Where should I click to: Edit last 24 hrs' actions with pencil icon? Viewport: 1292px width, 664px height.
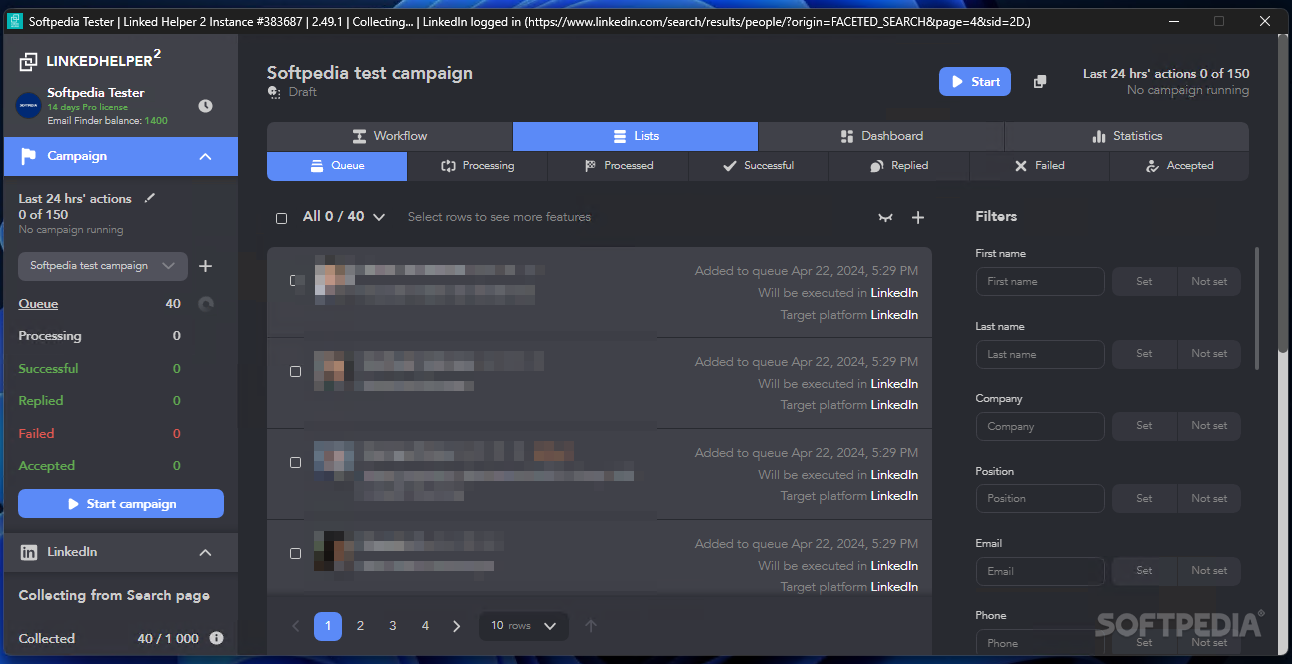(149, 198)
